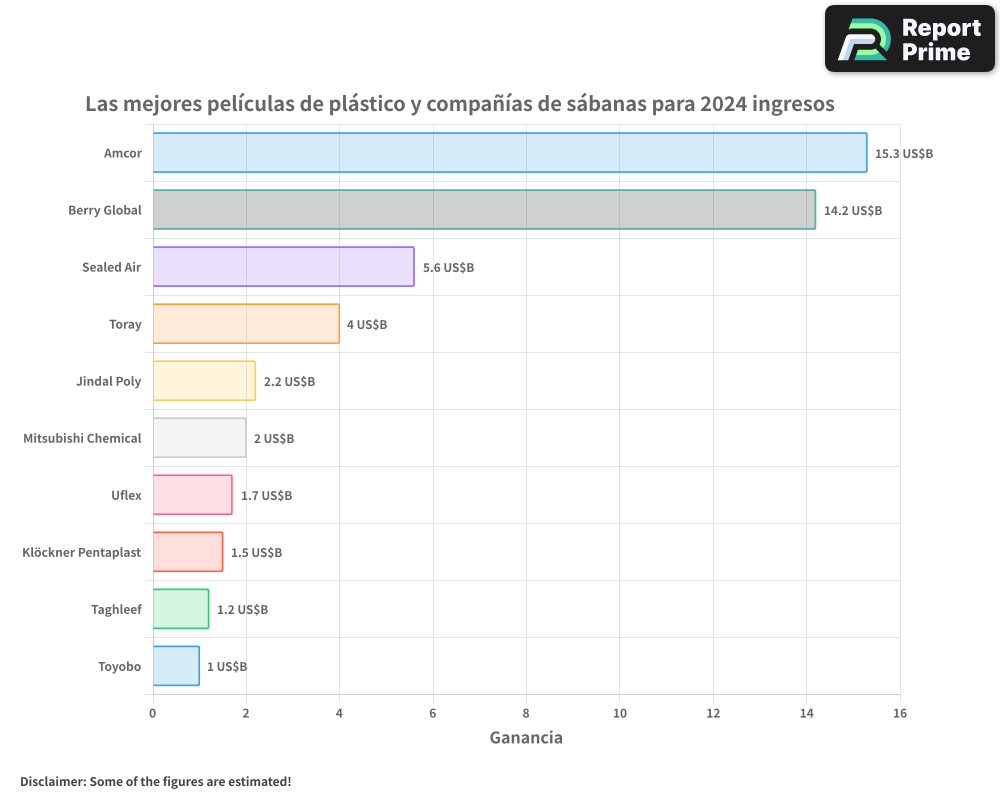Image resolution: width=1000 pixels, height=800 pixels.
Task: Click the Jindal Poly bar
Action: pos(203,381)
